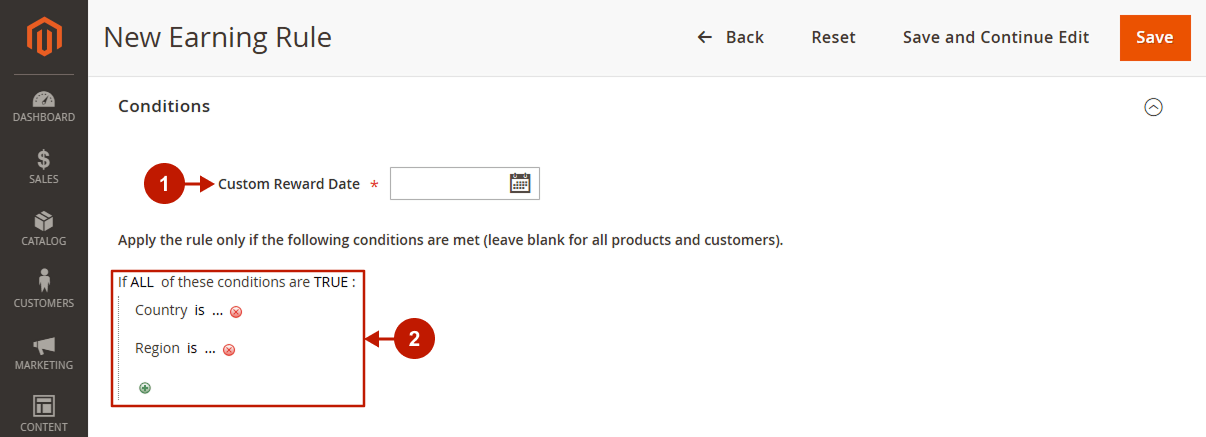The width and height of the screenshot is (1206, 437).
Task: Remove the Country condition
Action: [236, 312]
